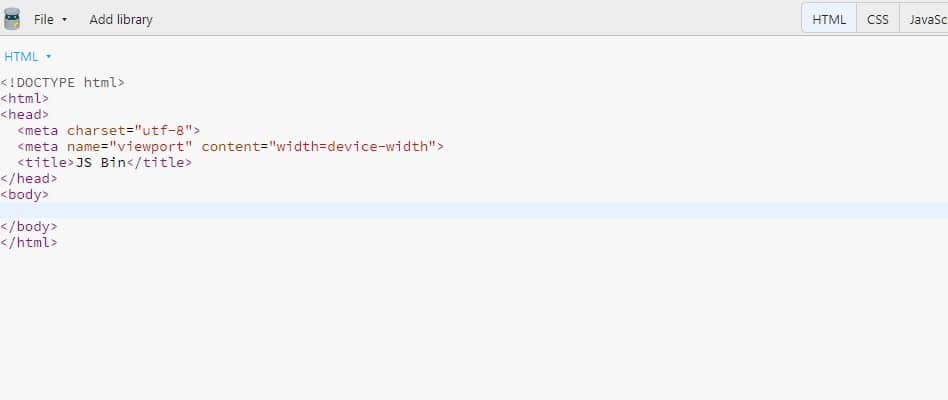Click the "utf-8" charset value
The width and height of the screenshot is (948, 400).
coord(163,131)
